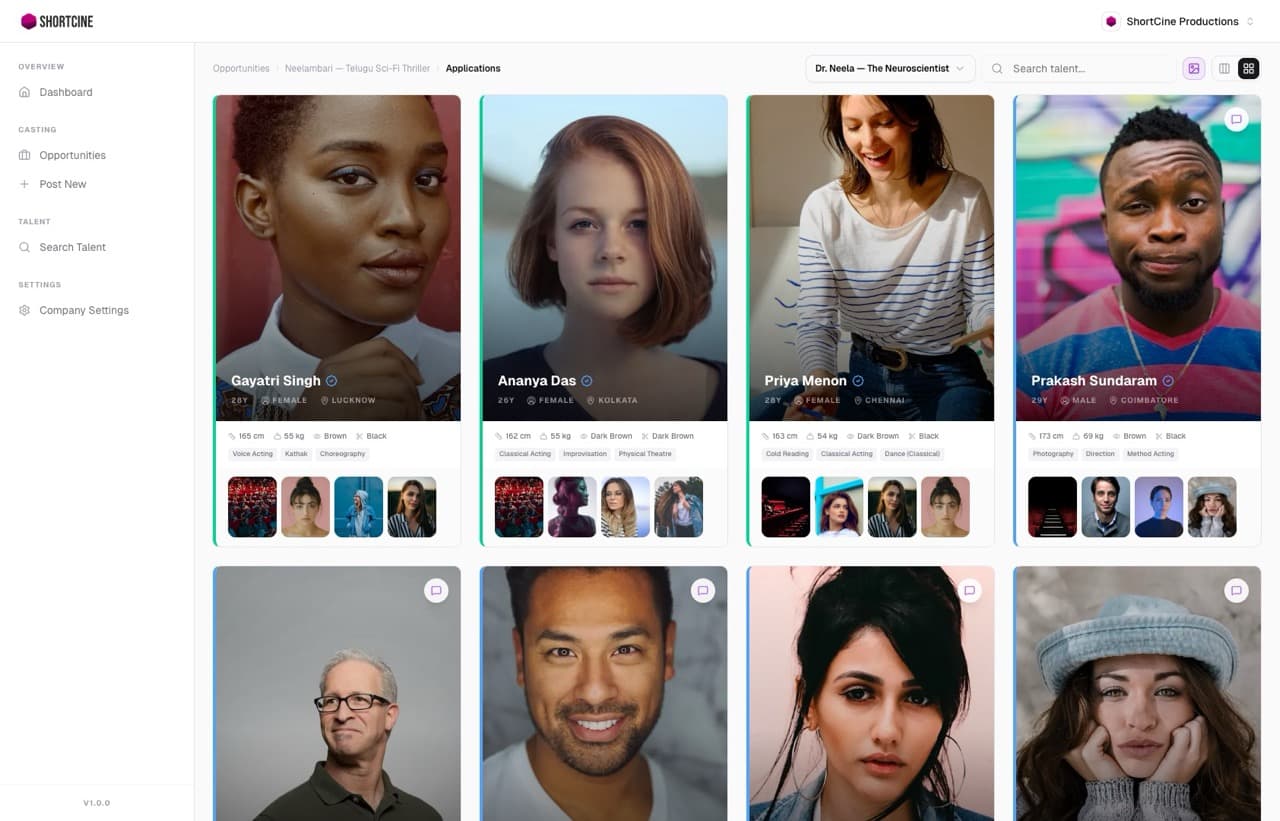Viewport: 1280px width, 821px height.
Task: Open the Company Settings gear icon
Action: click(x=25, y=310)
